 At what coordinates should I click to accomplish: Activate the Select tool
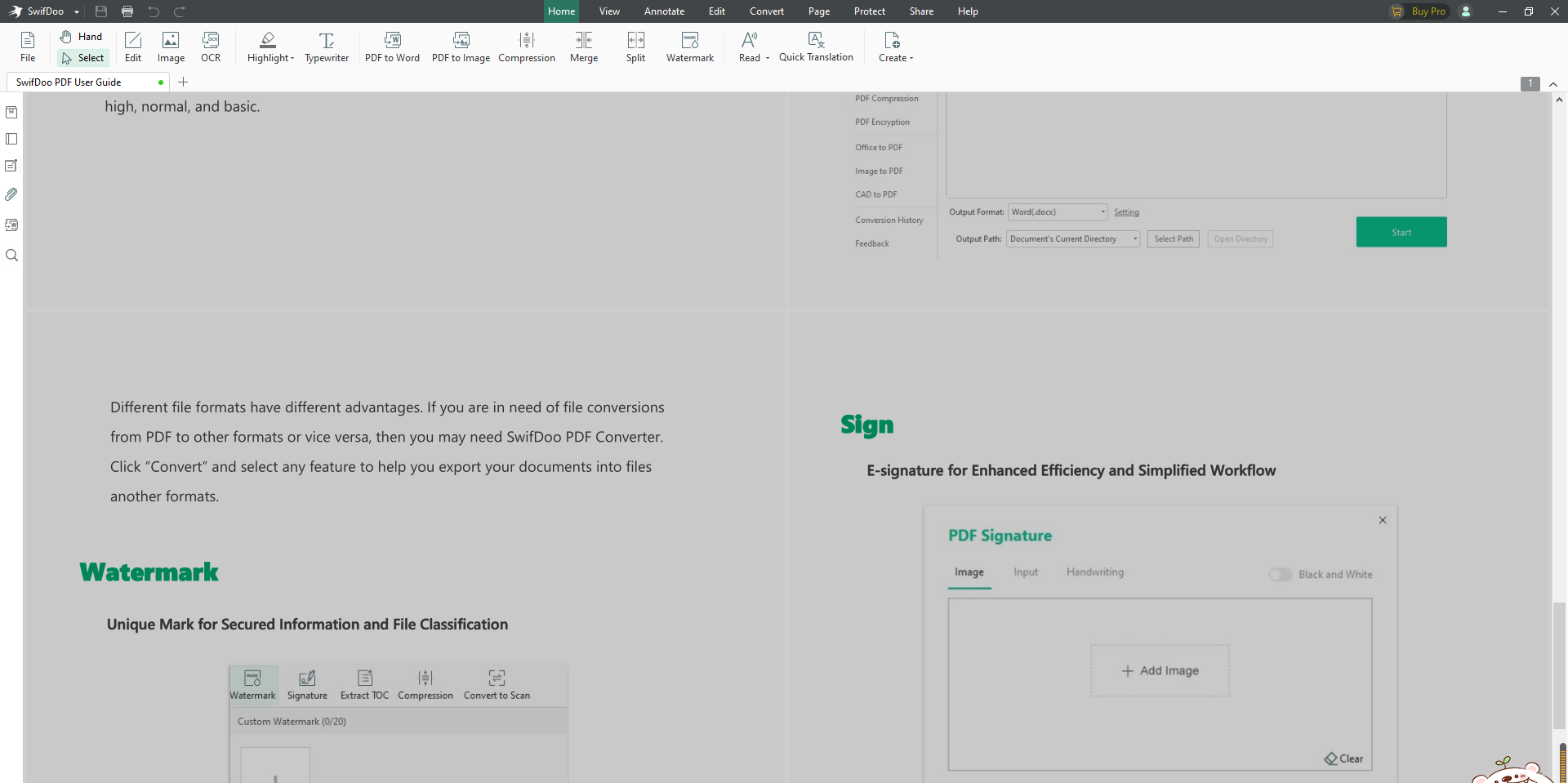pos(83,58)
